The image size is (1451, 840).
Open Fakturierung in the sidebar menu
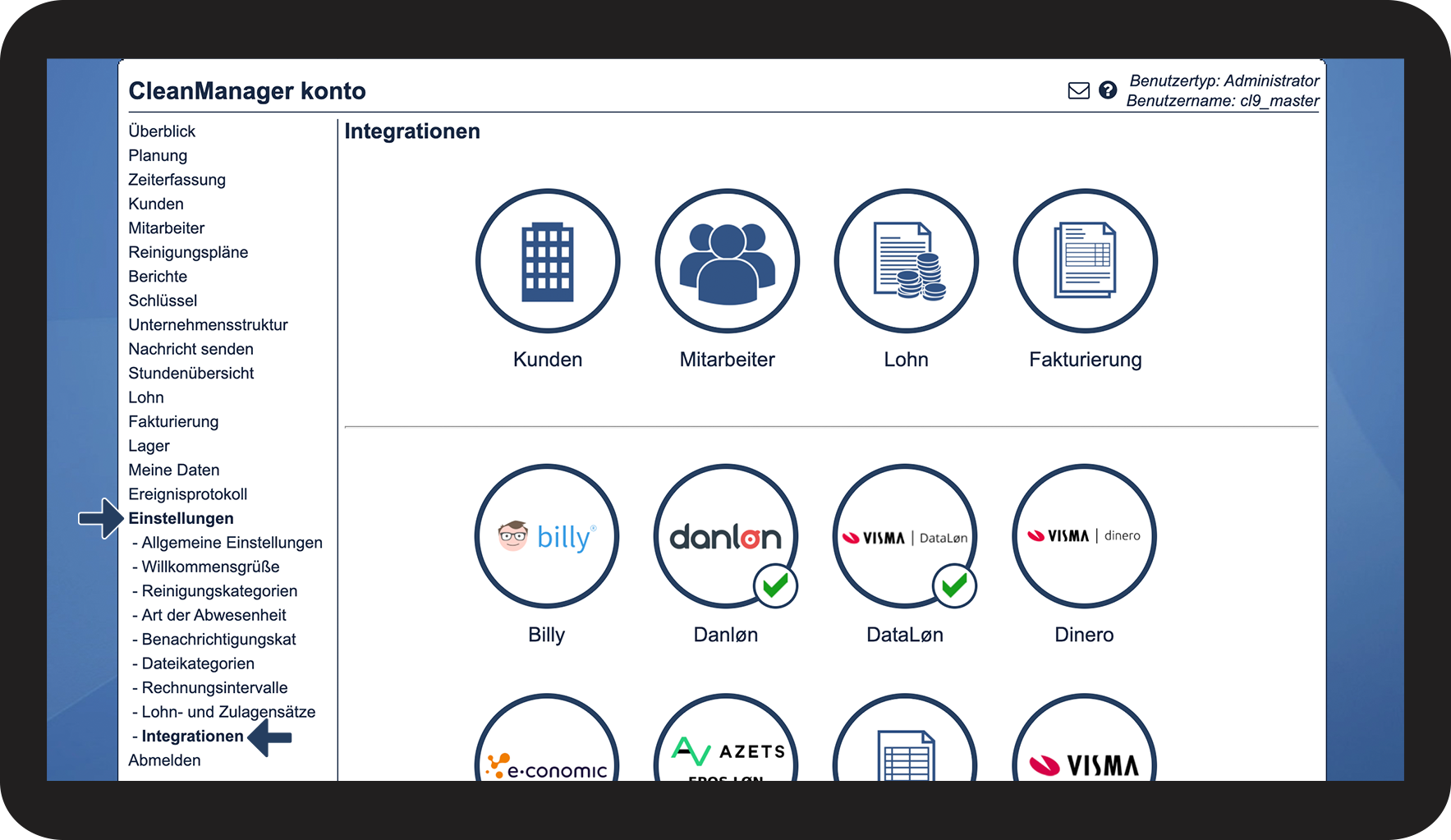click(173, 422)
